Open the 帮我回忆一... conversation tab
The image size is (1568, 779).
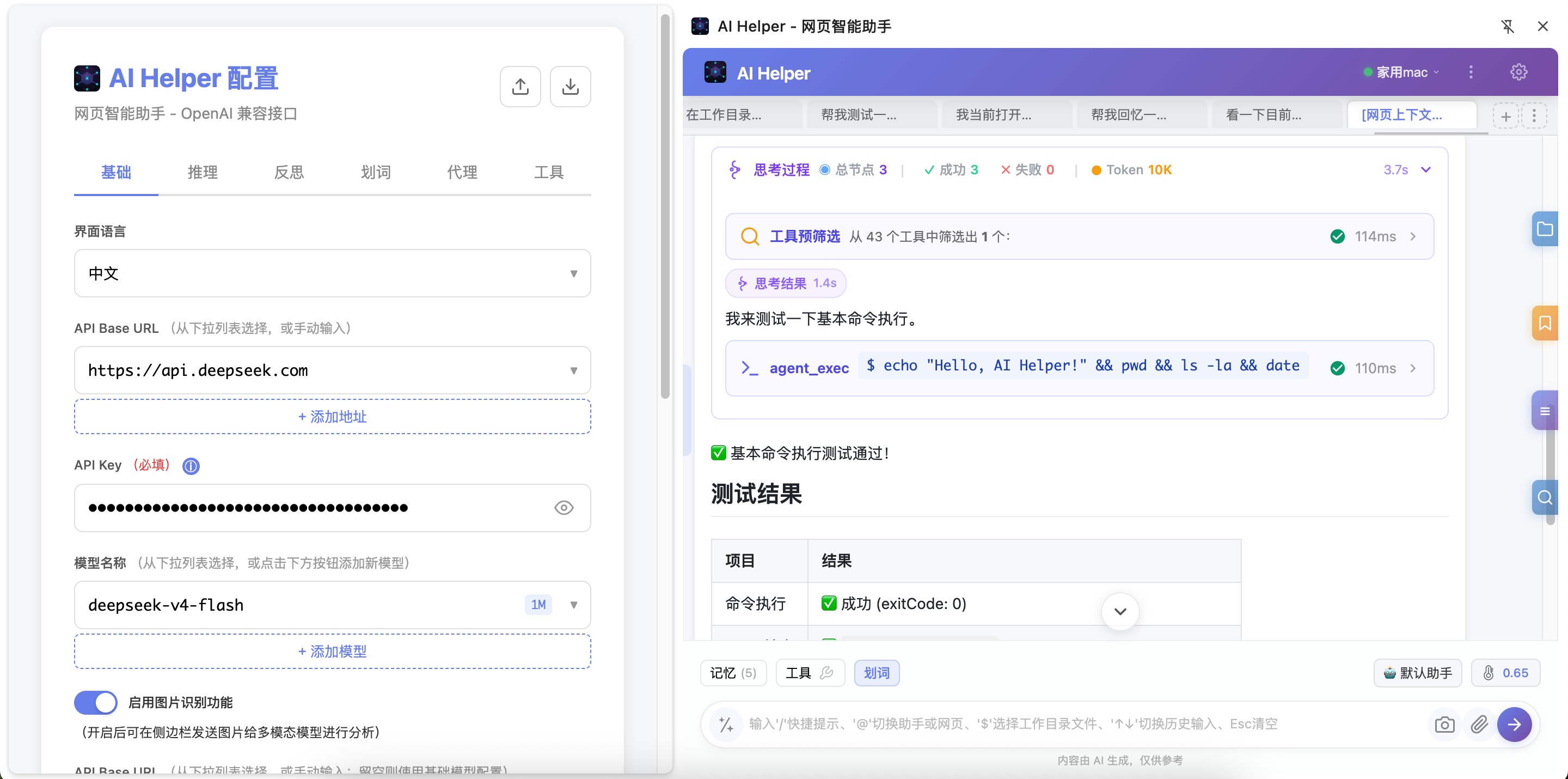[x=1142, y=115]
